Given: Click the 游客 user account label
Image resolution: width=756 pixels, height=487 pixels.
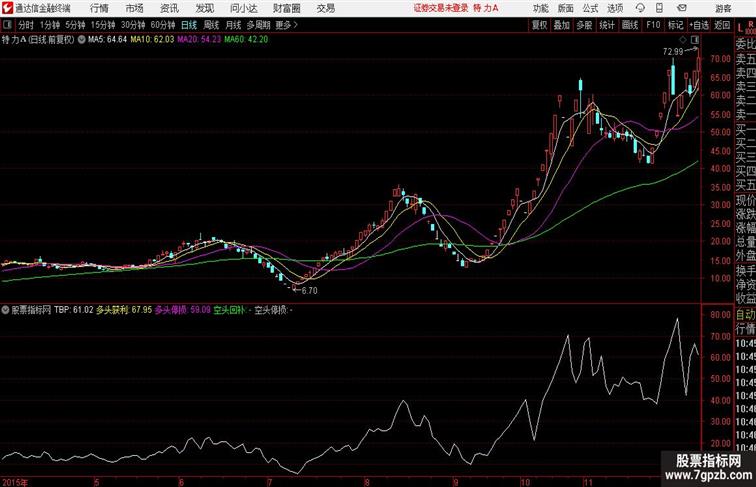Looking at the screenshot, I should (723, 8).
